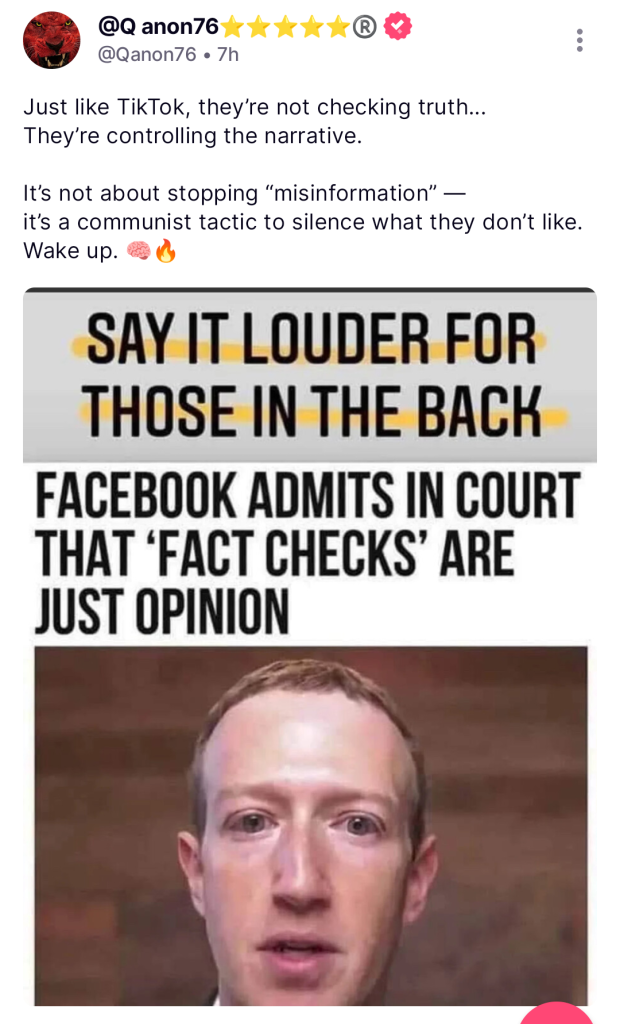Select the 'Just like TikTok' text line
The height and width of the screenshot is (1024, 620).
pyautogui.click(x=255, y=107)
